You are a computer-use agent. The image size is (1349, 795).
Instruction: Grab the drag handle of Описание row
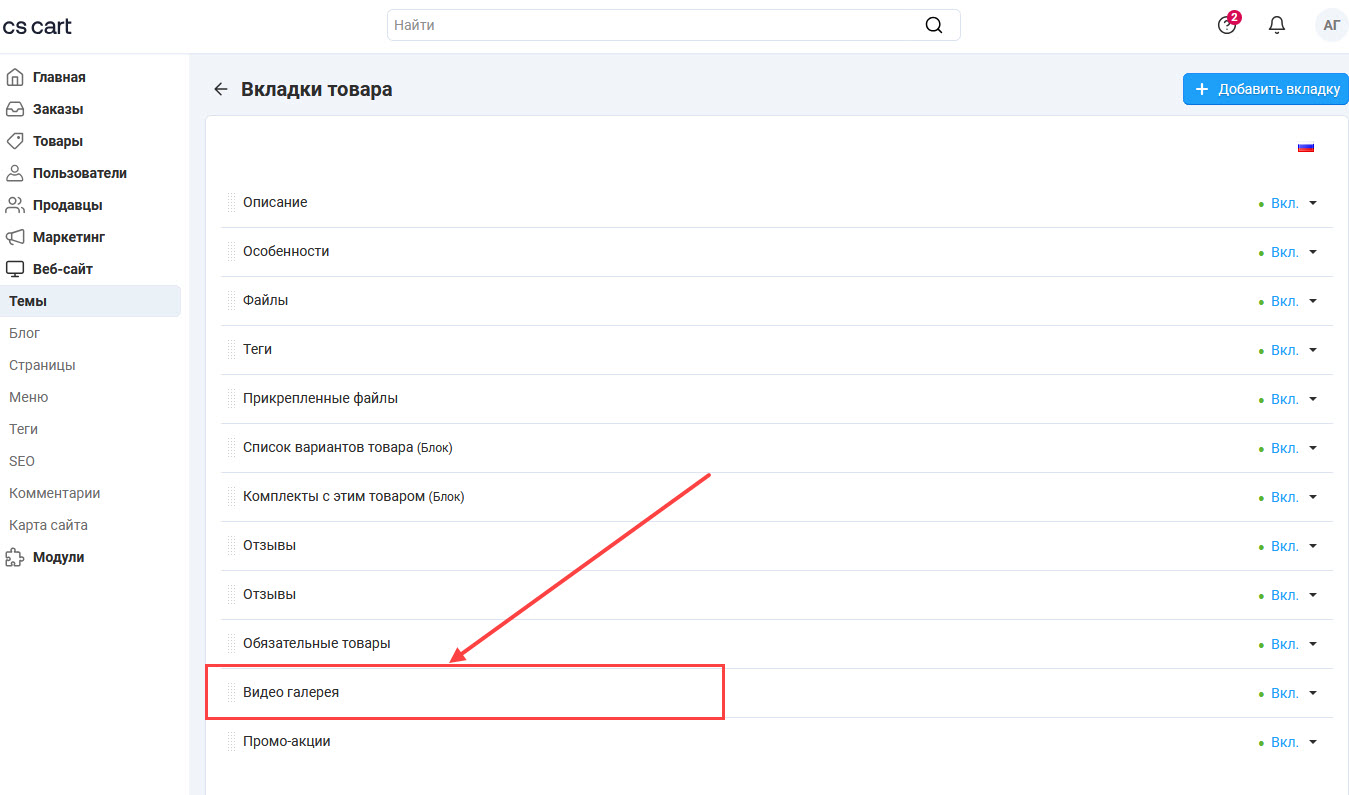231,203
